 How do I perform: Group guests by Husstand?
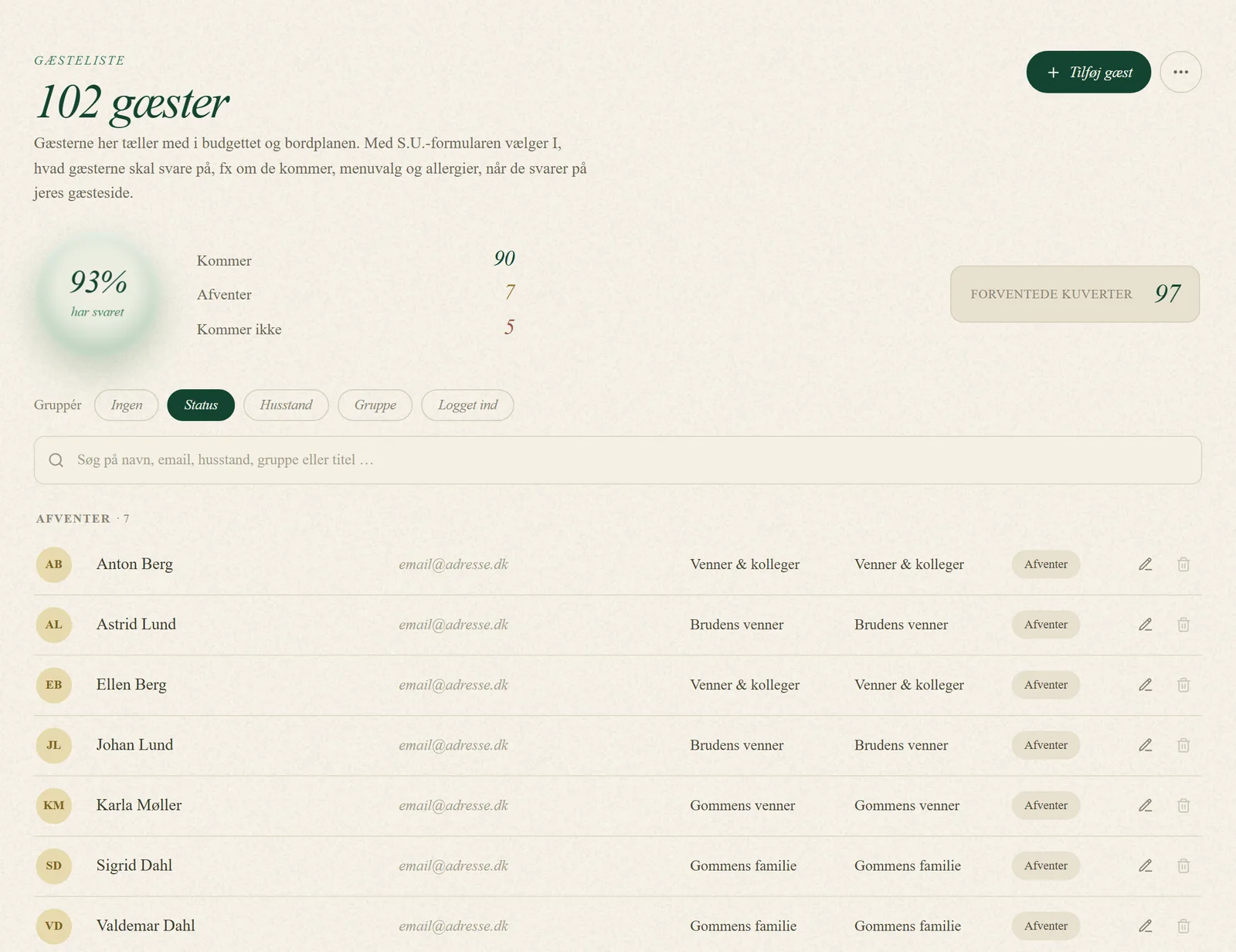286,405
